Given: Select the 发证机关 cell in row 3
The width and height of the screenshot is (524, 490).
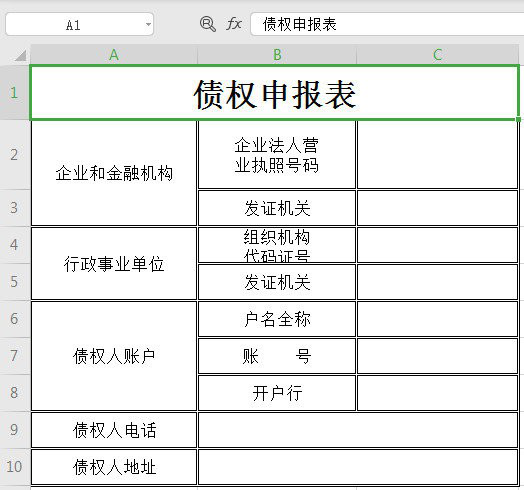Looking at the screenshot, I should pyautogui.click(x=277, y=208).
